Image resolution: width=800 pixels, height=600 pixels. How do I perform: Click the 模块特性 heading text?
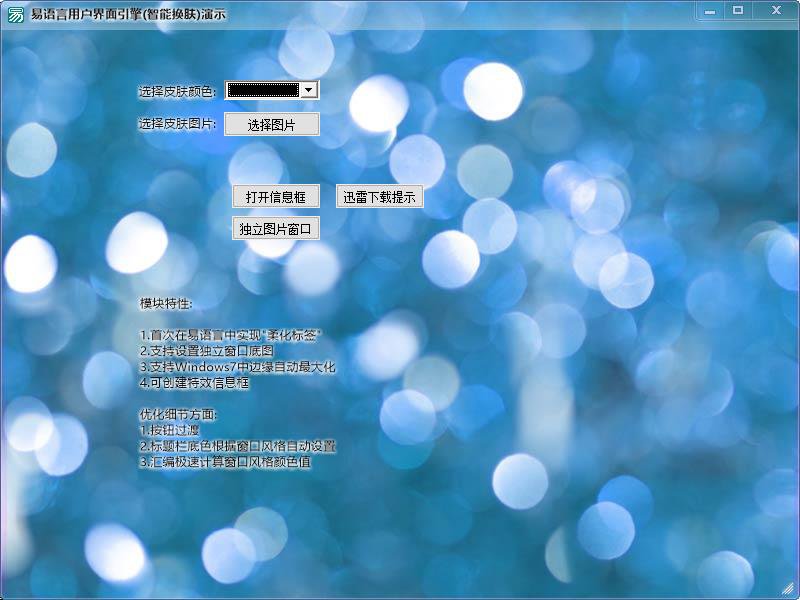166,303
